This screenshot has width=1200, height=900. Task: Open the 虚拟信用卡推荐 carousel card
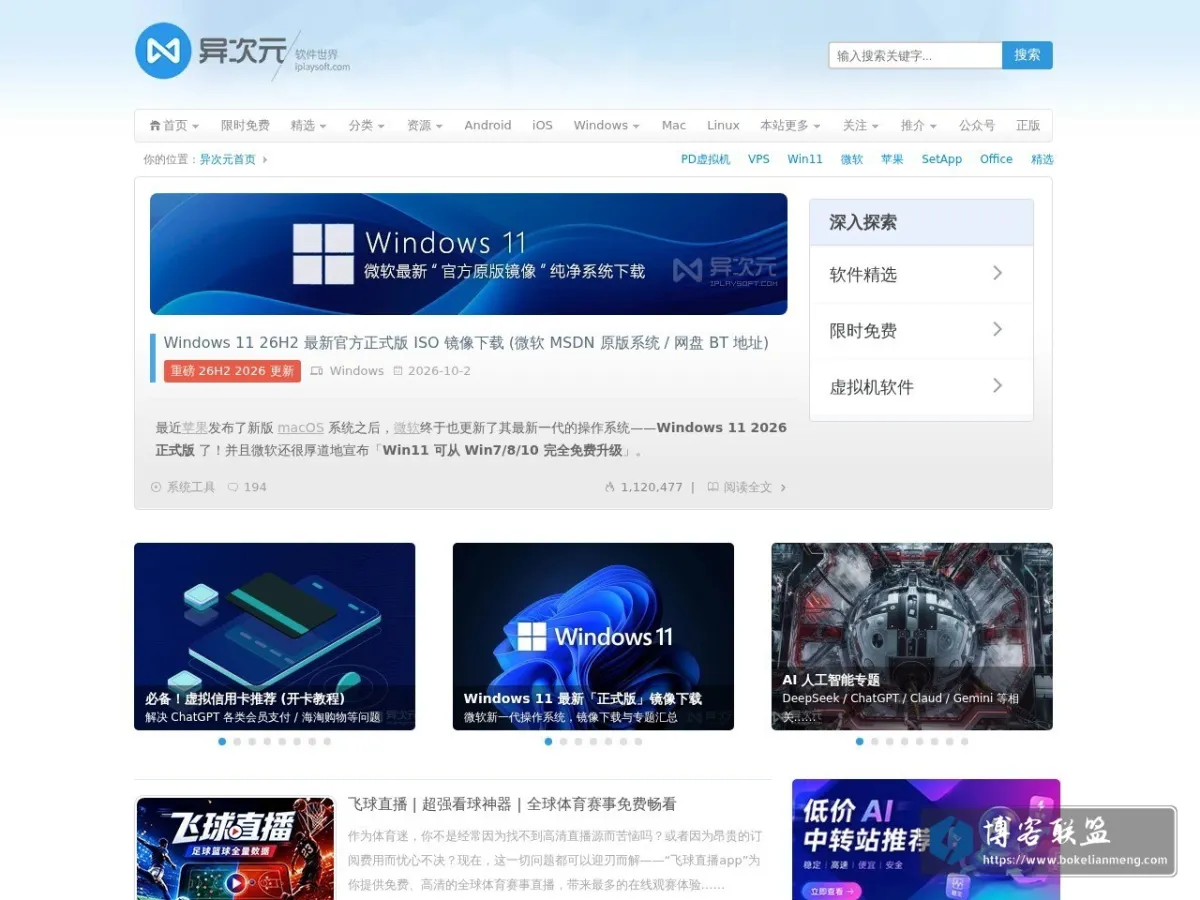pos(274,636)
